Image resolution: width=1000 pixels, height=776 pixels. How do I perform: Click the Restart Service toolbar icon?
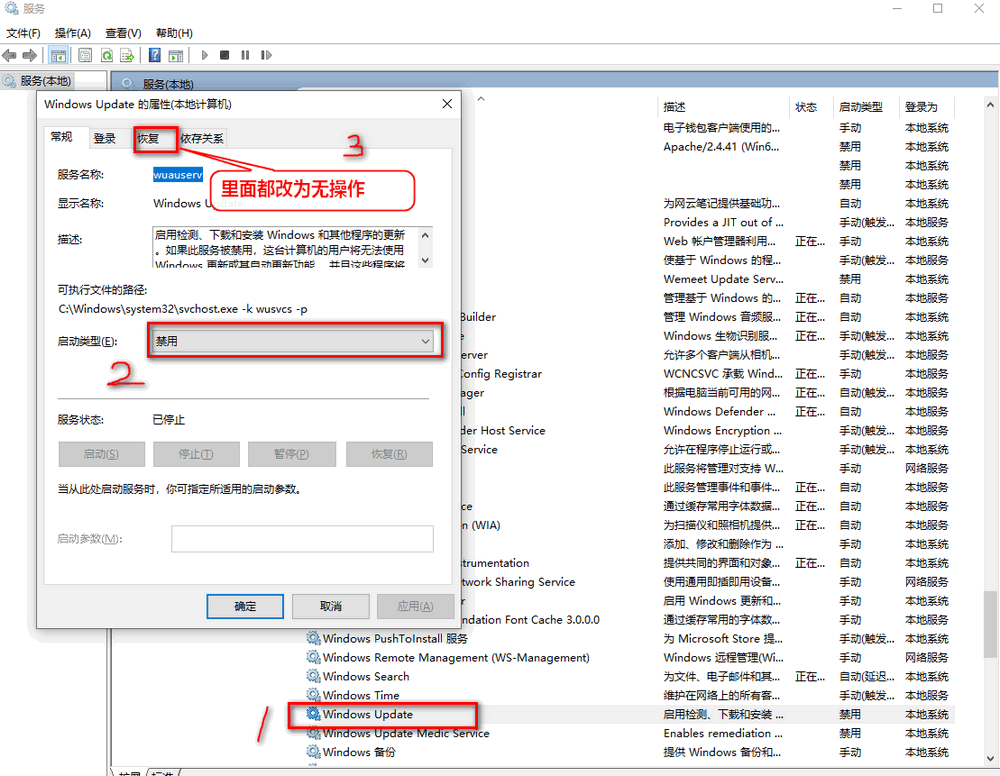(266, 55)
